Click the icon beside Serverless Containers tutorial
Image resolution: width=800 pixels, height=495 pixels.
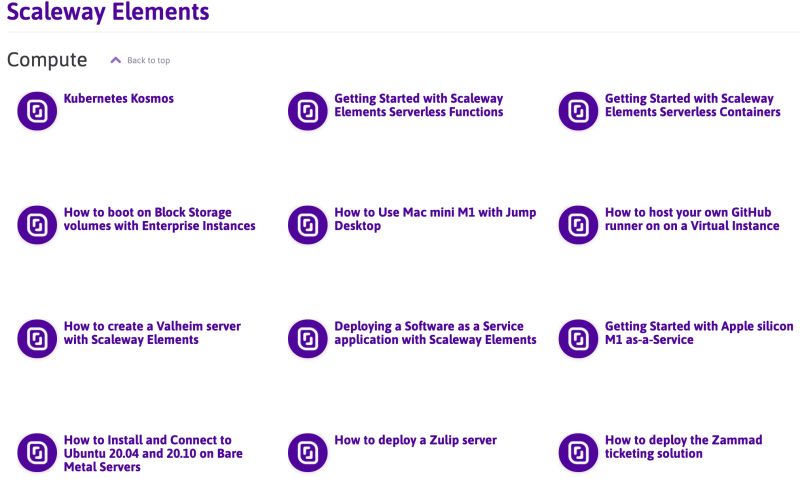click(578, 111)
